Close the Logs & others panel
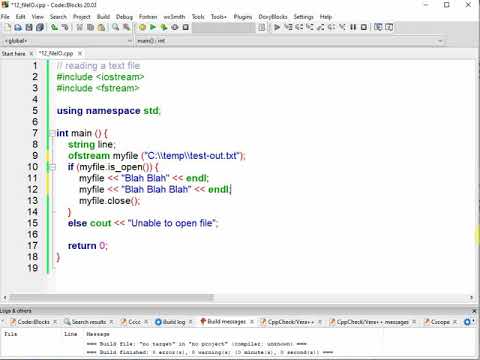The image size is (480, 360). point(474,311)
